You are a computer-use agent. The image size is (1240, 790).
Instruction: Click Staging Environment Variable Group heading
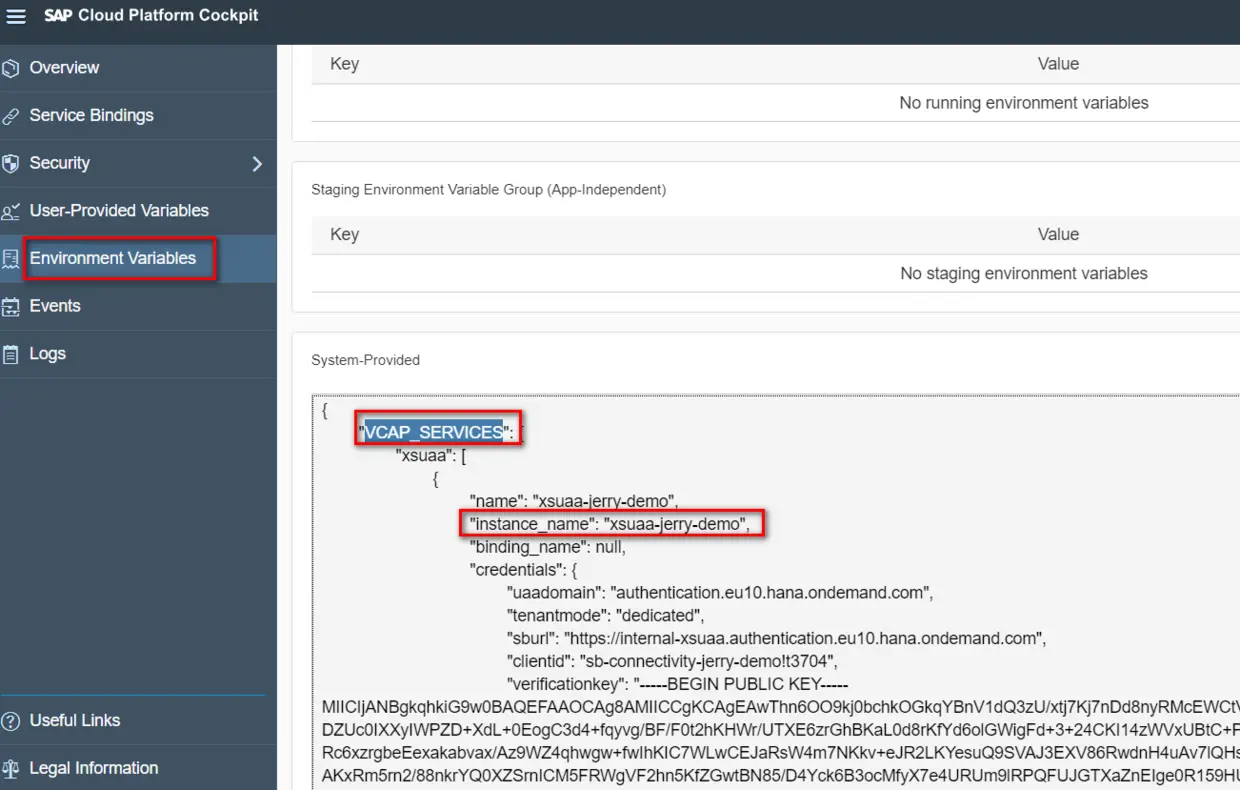488,189
